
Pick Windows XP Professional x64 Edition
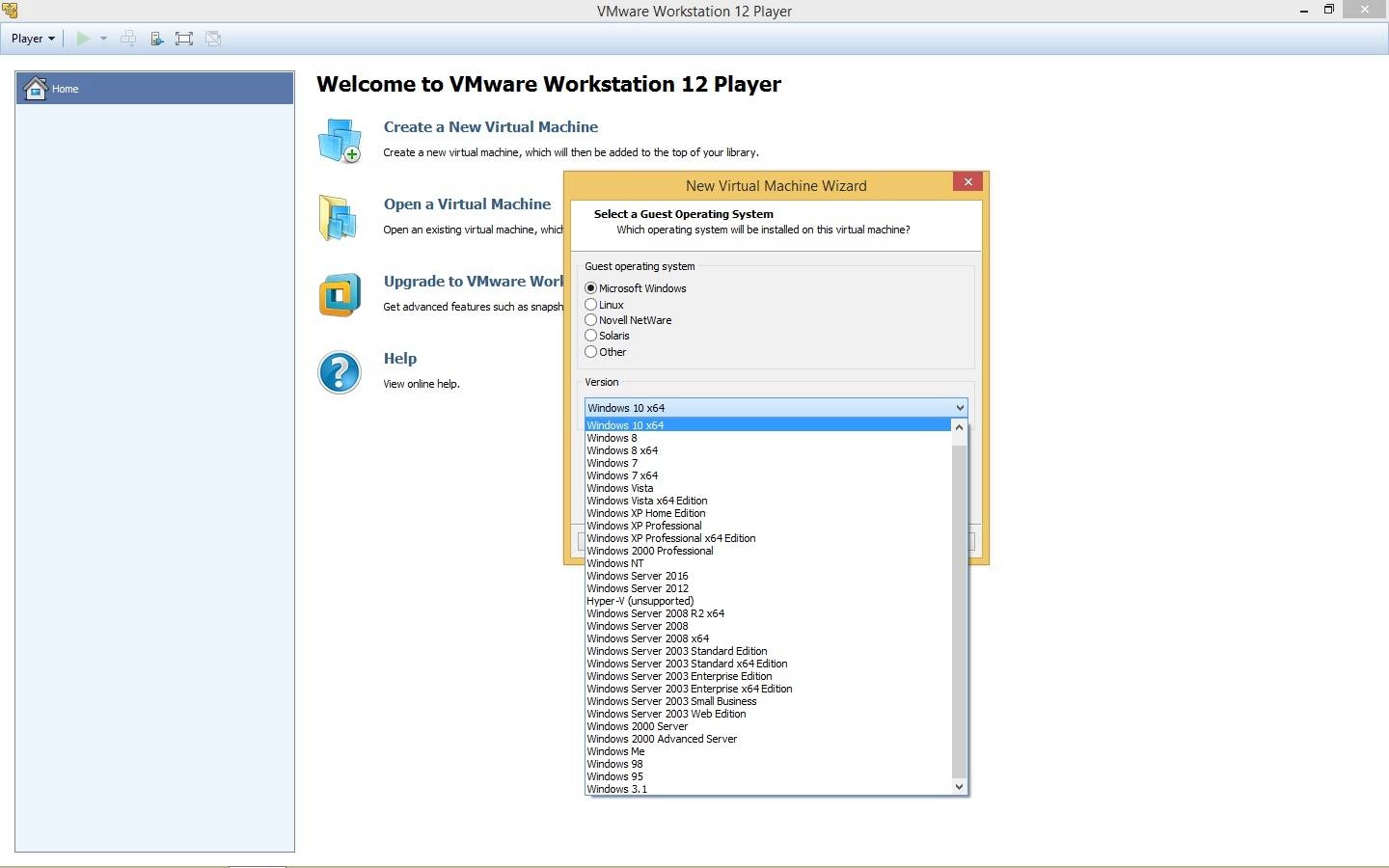[768, 538]
